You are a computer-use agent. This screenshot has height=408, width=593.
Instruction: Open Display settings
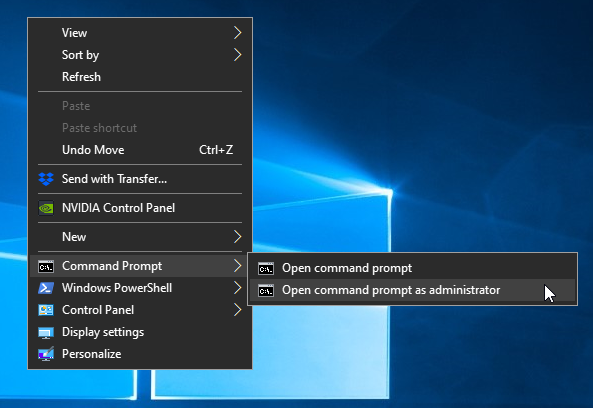pos(140,332)
